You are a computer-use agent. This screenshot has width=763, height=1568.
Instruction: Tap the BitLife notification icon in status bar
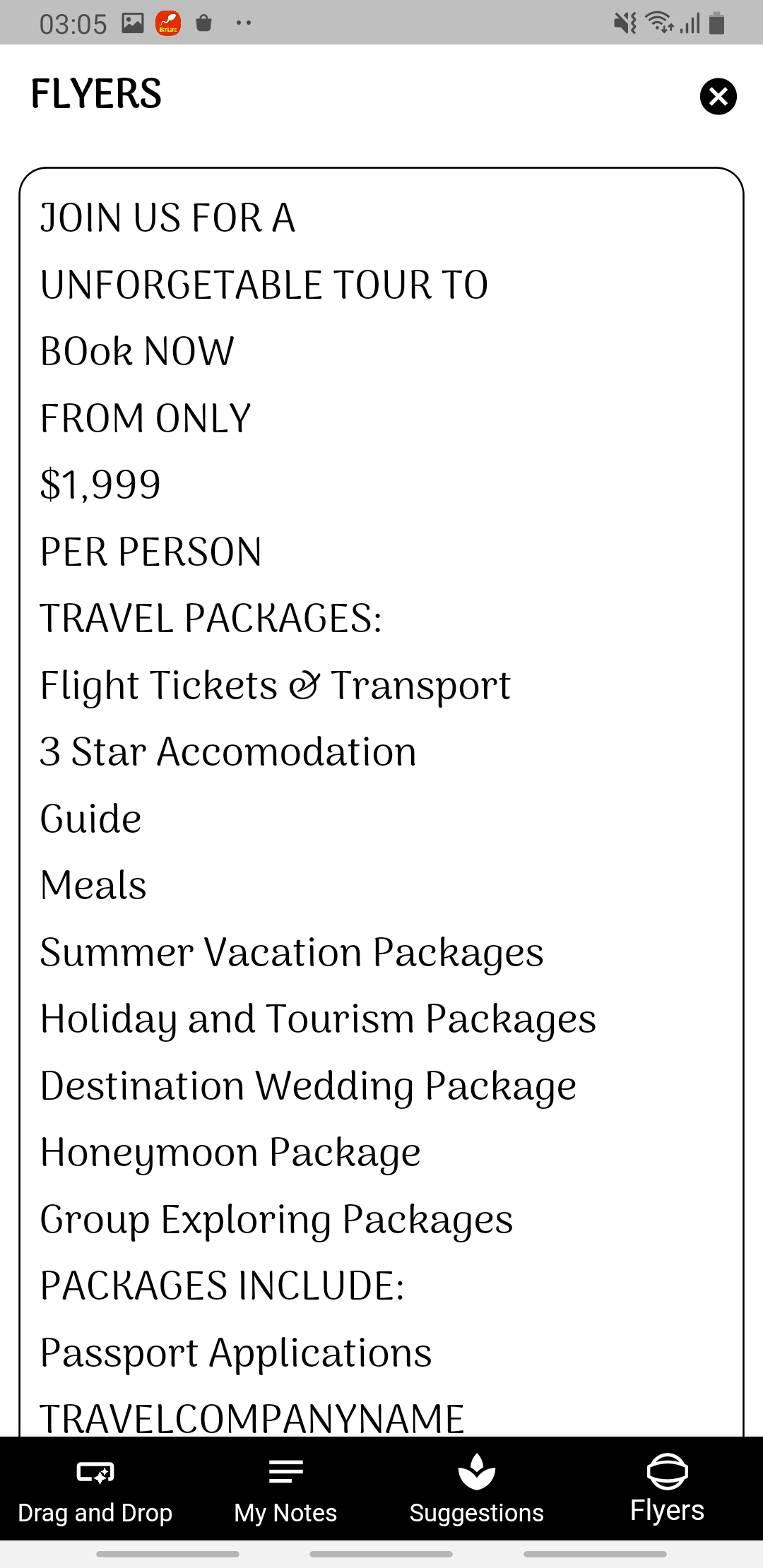[x=168, y=24]
